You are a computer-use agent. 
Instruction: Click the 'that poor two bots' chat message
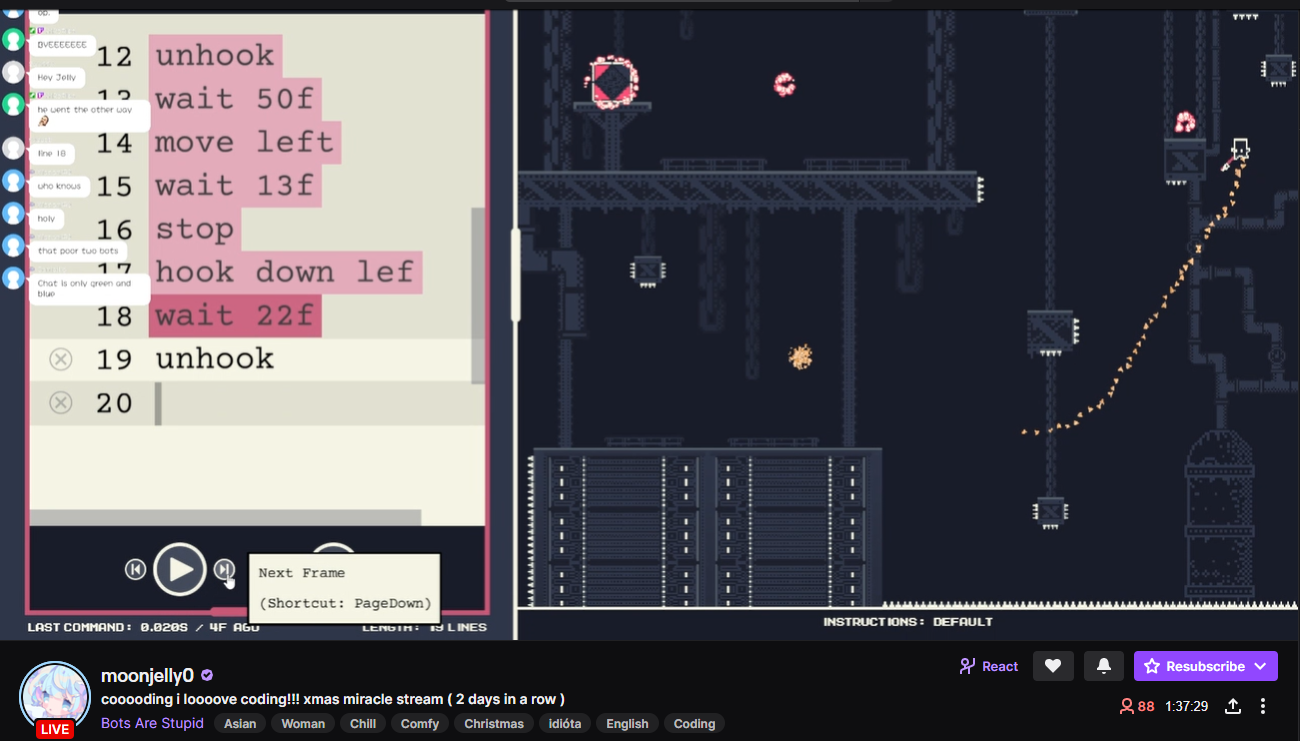[78, 251]
